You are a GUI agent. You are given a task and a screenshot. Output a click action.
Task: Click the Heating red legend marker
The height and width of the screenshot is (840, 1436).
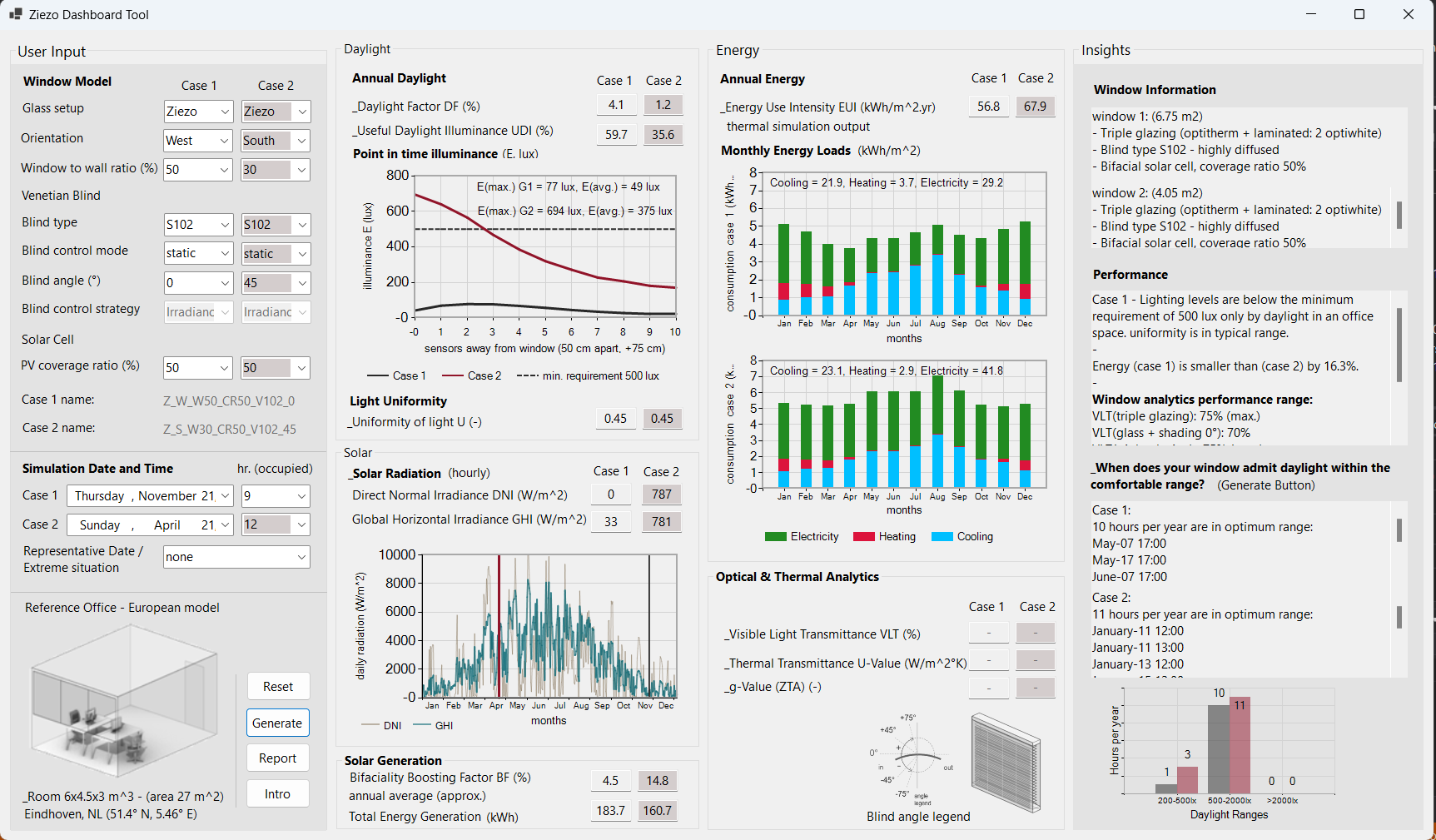tap(863, 537)
